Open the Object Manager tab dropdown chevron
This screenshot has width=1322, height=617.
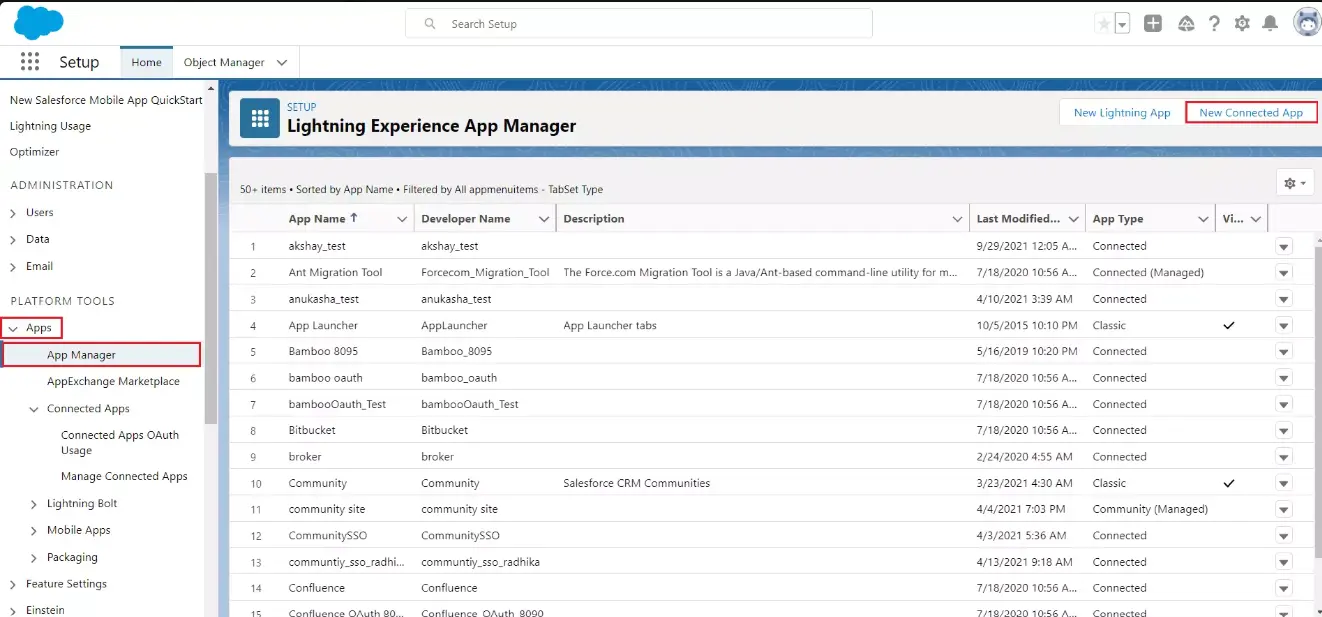(x=282, y=62)
